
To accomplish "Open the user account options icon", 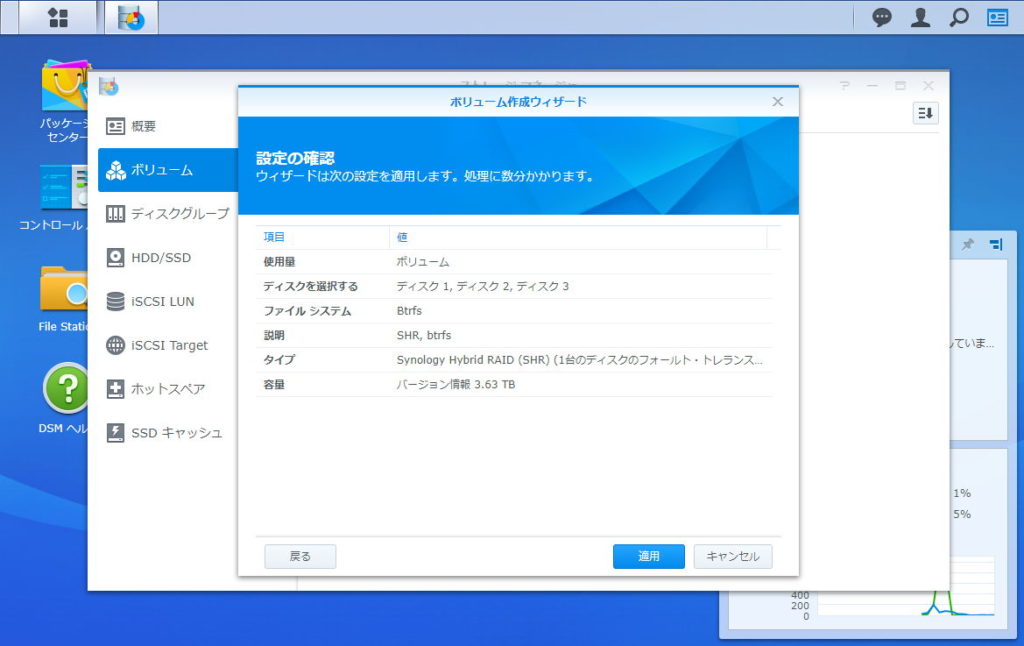I will click(920, 18).
